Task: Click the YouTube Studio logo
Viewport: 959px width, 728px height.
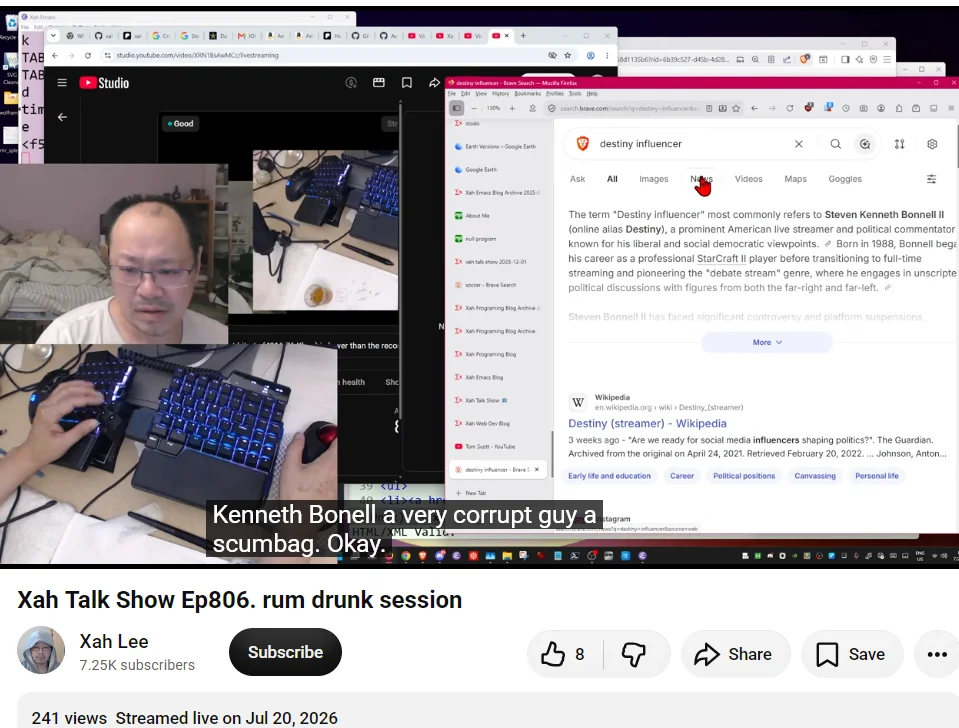Action: [105, 83]
